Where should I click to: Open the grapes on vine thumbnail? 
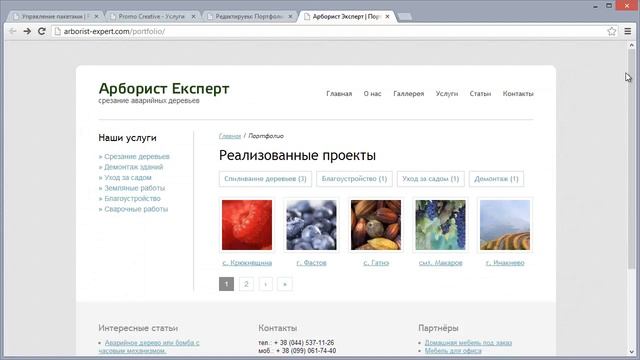pyautogui.click(x=440, y=225)
